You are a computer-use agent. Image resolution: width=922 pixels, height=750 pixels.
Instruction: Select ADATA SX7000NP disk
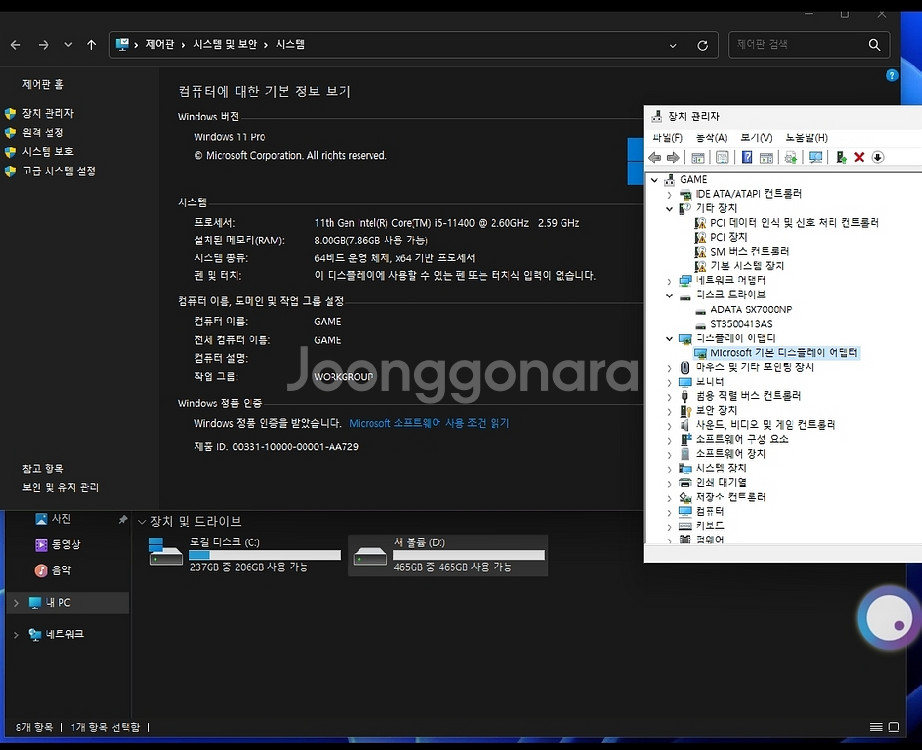pyautogui.click(x=751, y=309)
